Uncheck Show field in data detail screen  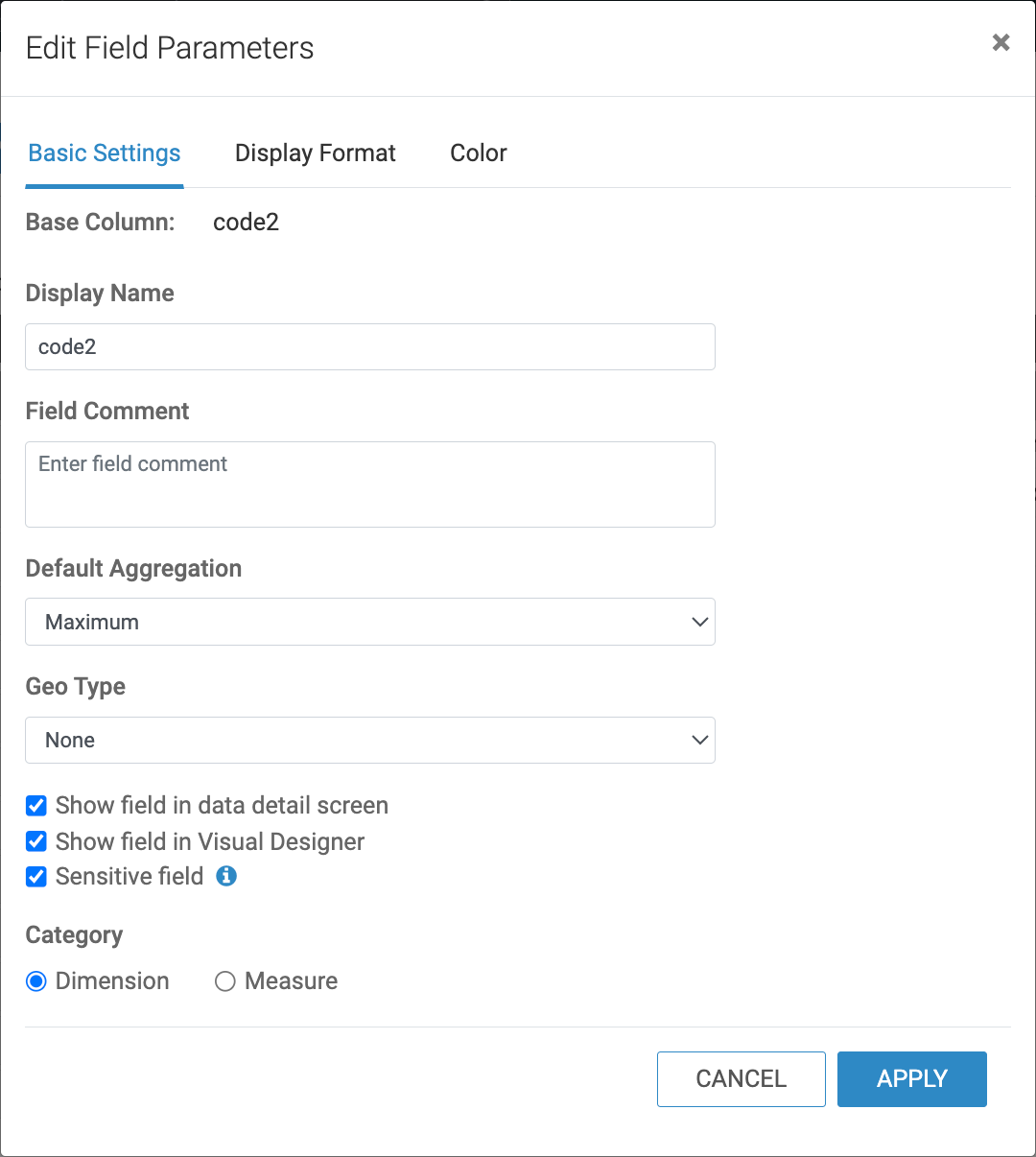(x=36, y=805)
